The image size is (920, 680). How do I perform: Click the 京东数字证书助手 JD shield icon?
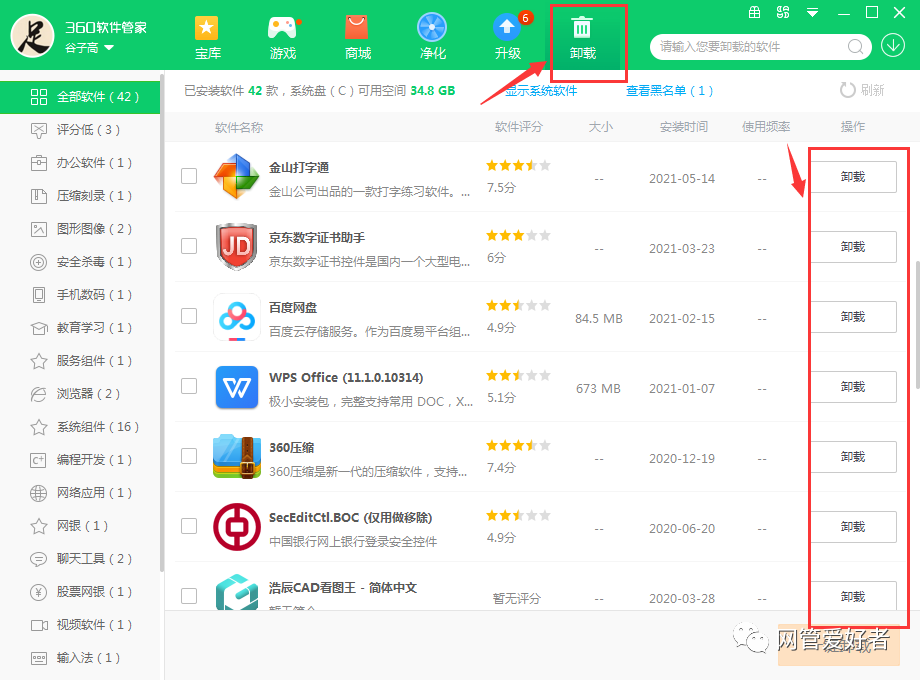(236, 246)
